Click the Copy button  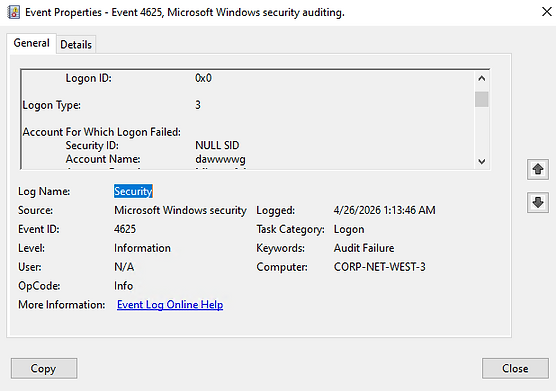[x=44, y=368]
